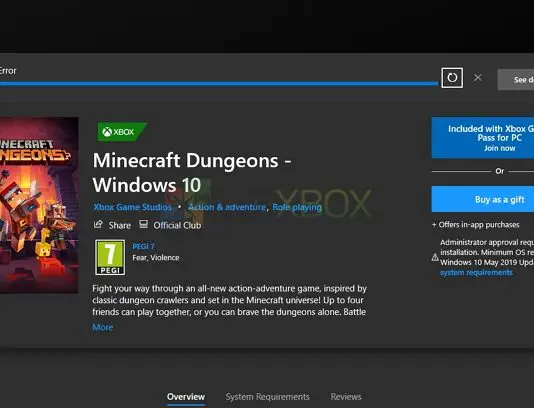Open the Action & adventure category link

[x=227, y=207]
